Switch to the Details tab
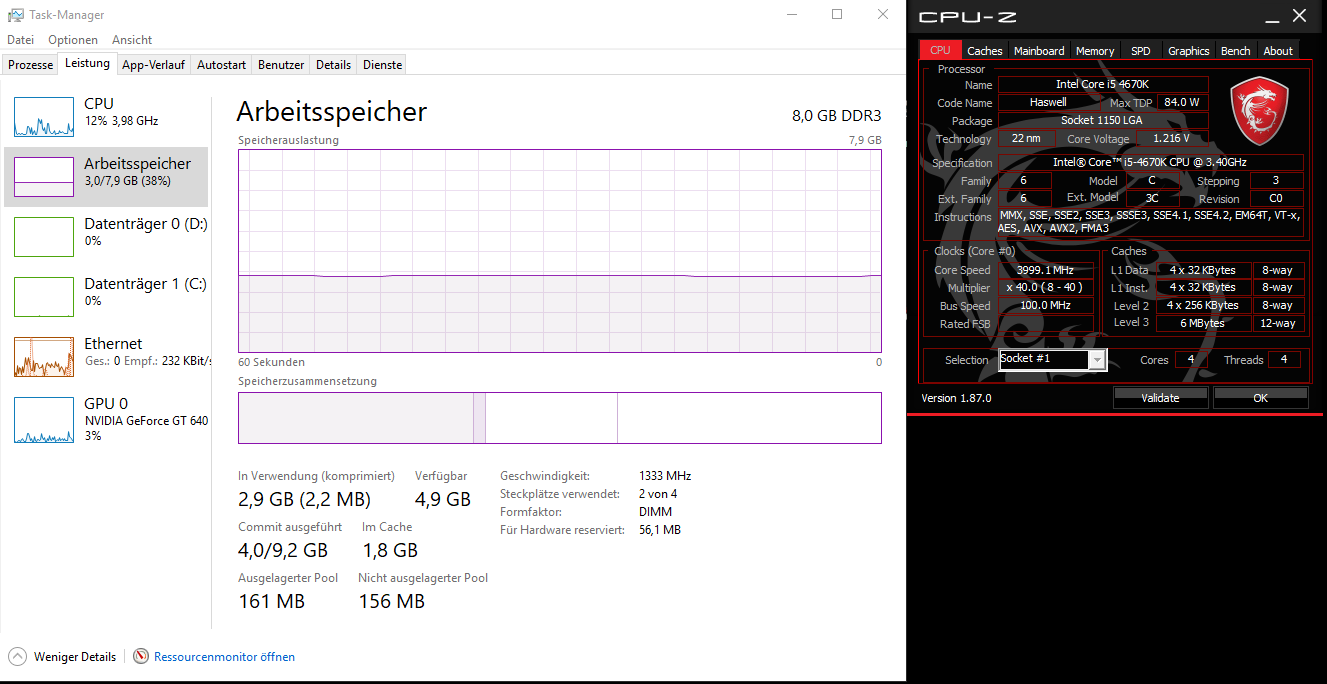1327x684 pixels. (333, 65)
